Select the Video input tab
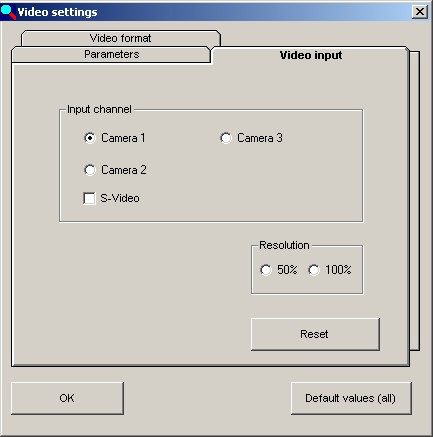 (x=311, y=55)
